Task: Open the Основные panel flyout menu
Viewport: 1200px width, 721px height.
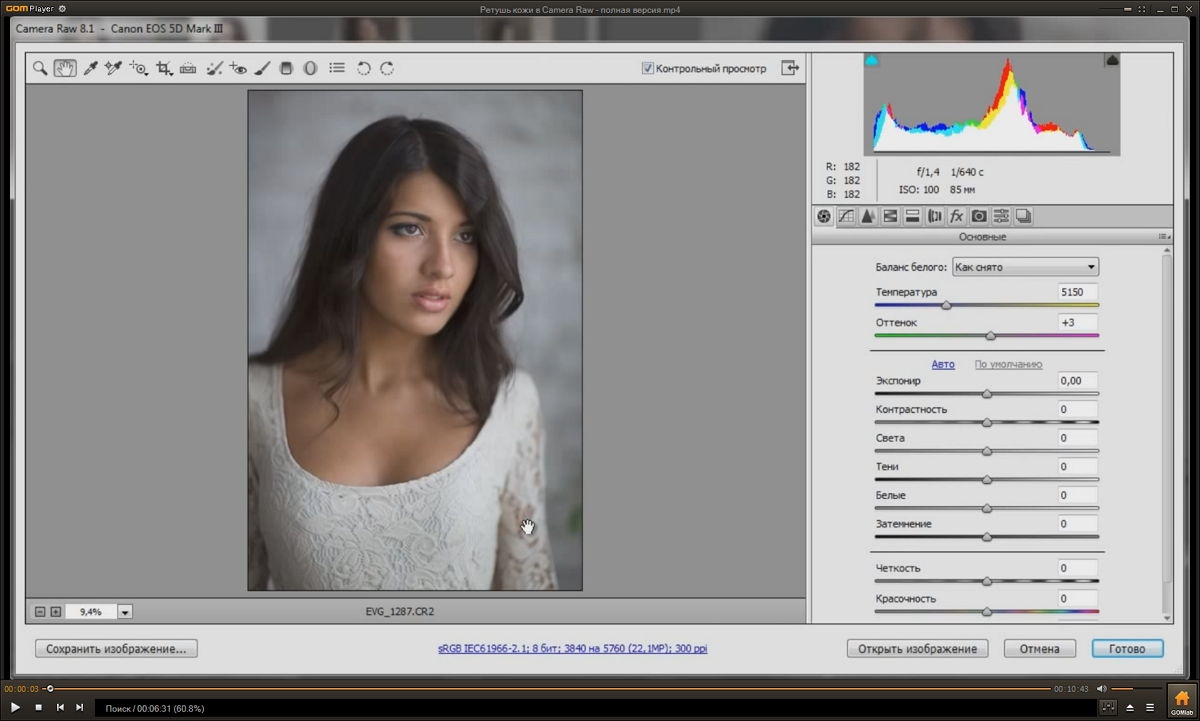Action: click(1164, 237)
